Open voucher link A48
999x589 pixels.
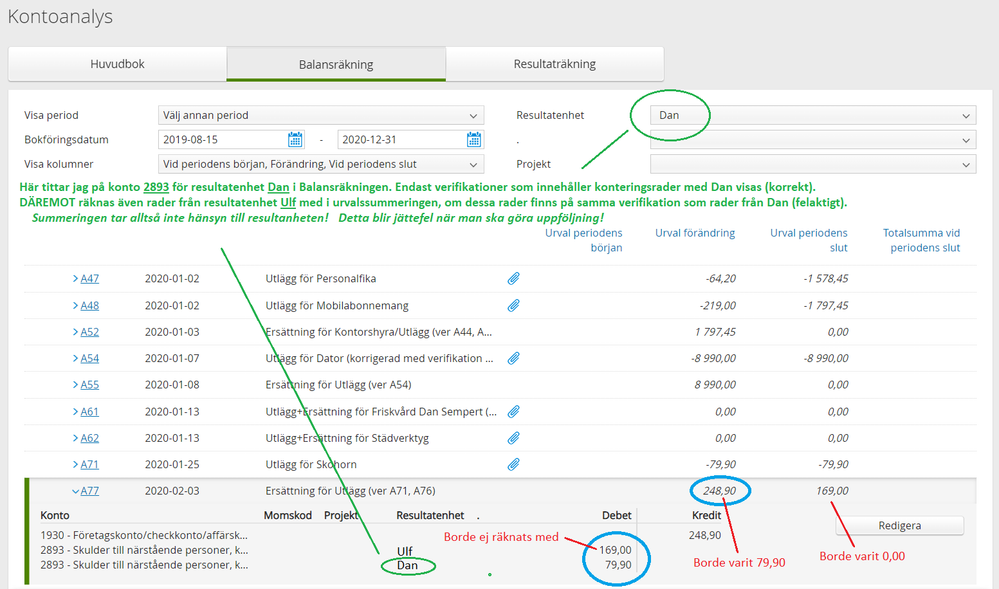(90, 305)
